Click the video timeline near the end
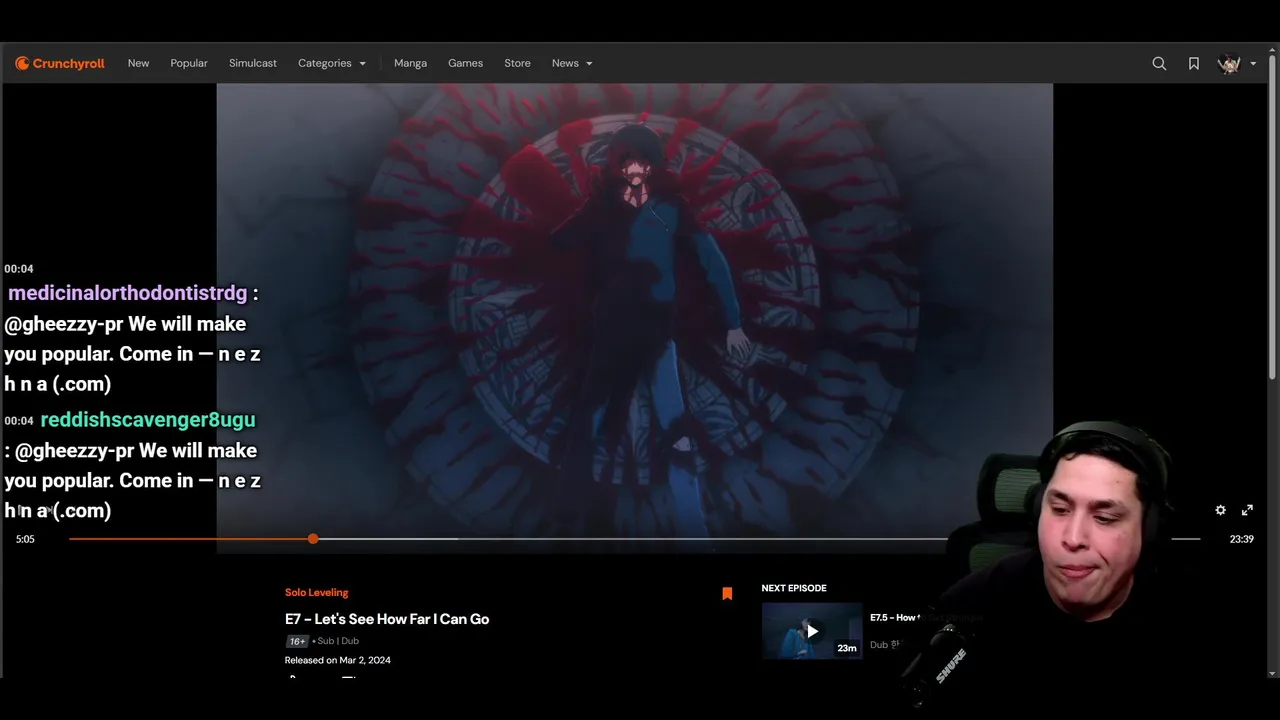 click(1185, 539)
